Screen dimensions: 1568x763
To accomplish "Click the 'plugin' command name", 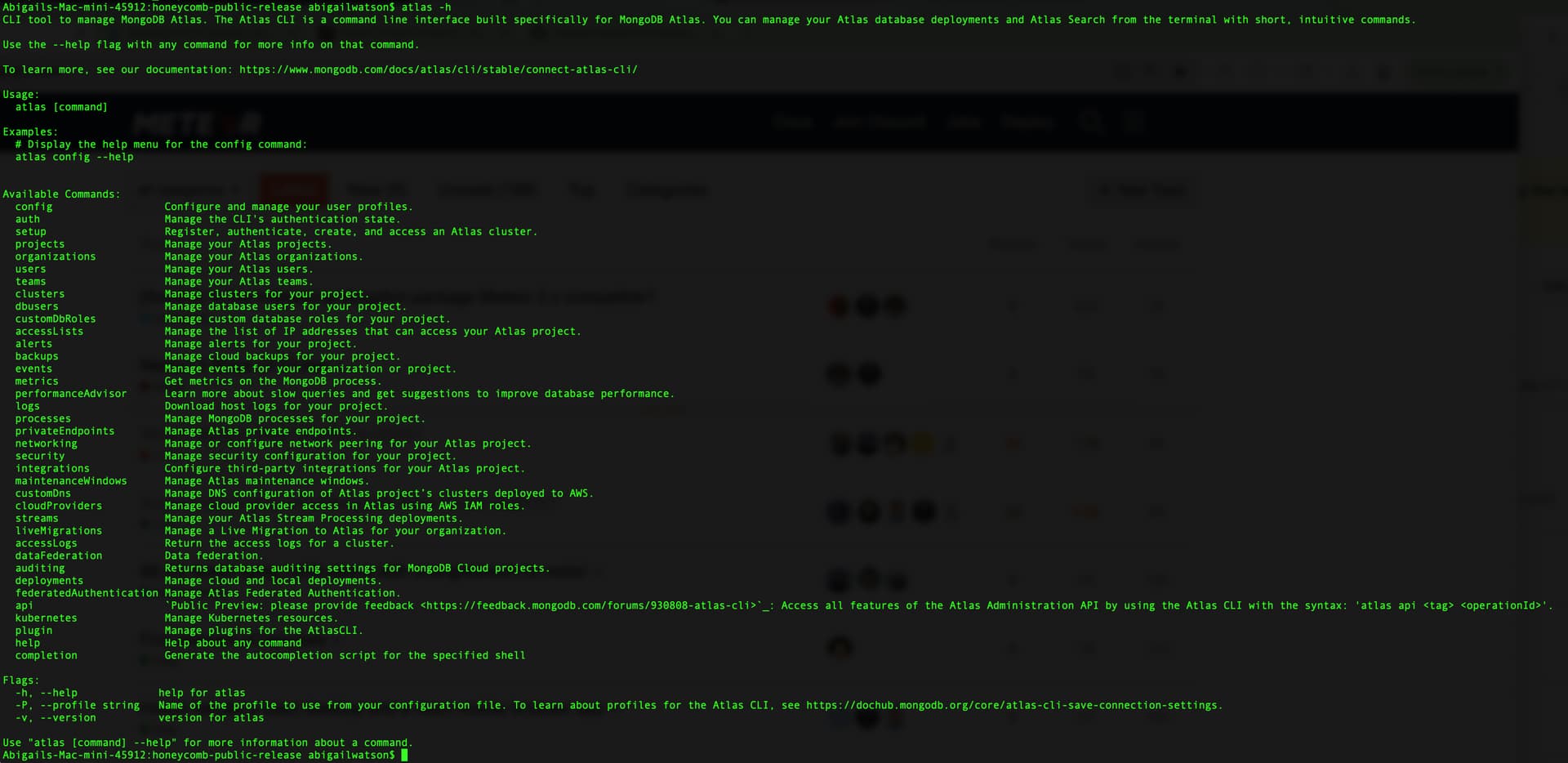I will (33, 630).
